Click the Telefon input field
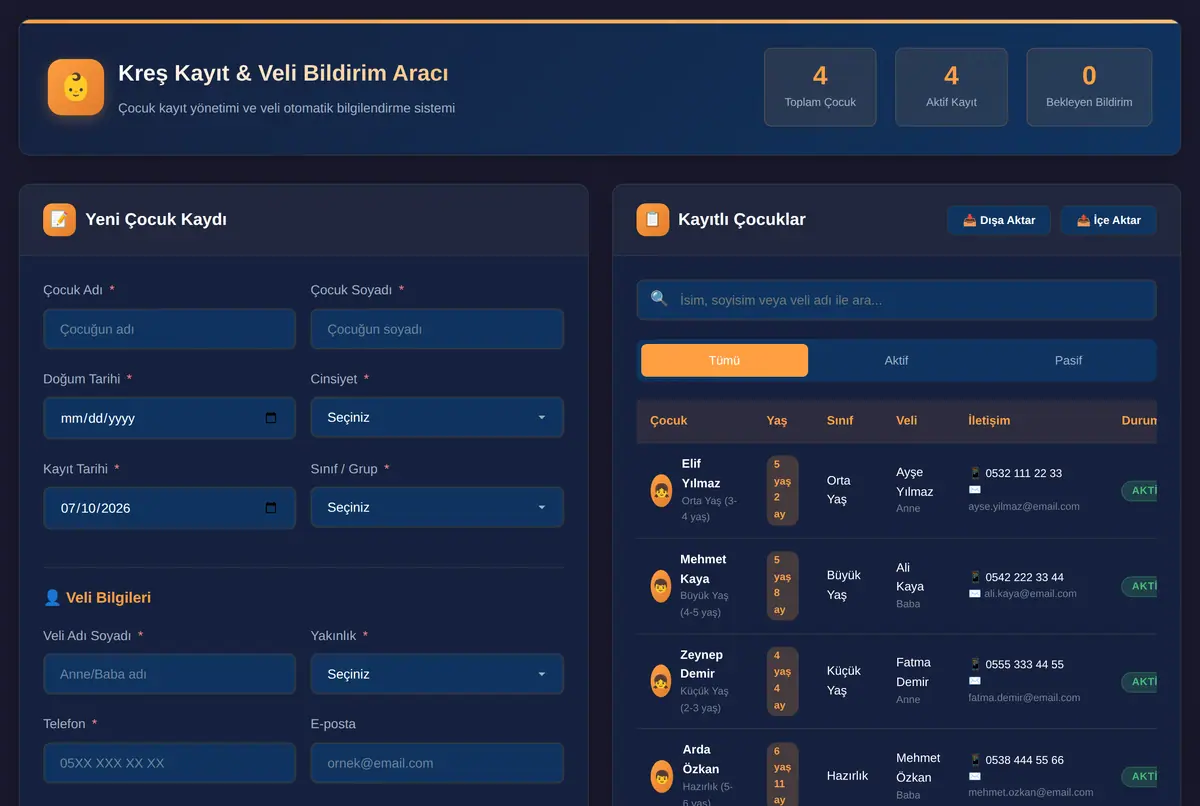Viewport: 1200px width, 806px height. point(169,763)
